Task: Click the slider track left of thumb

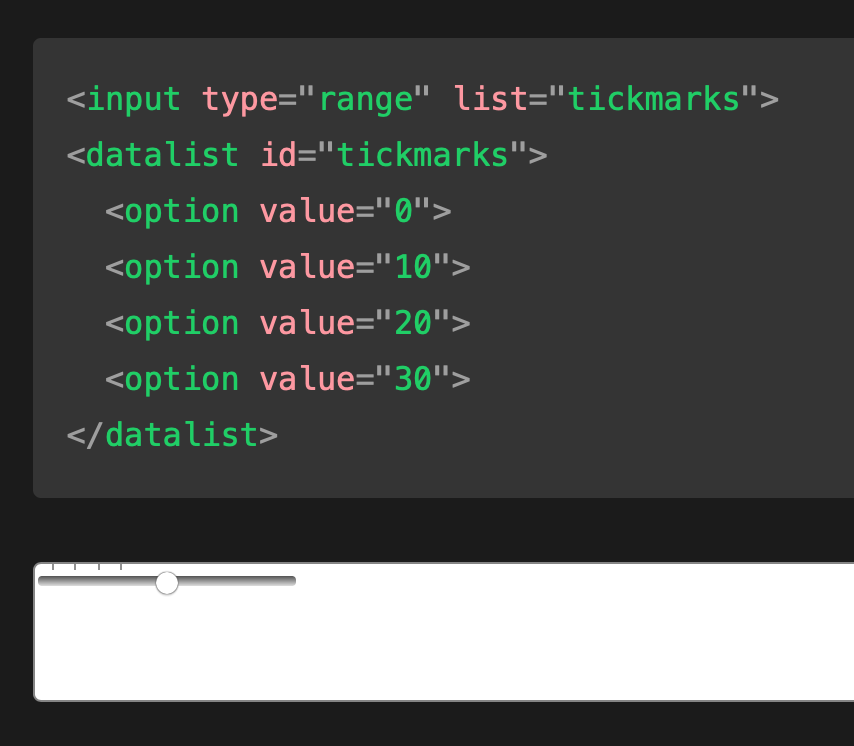Action: [97, 581]
